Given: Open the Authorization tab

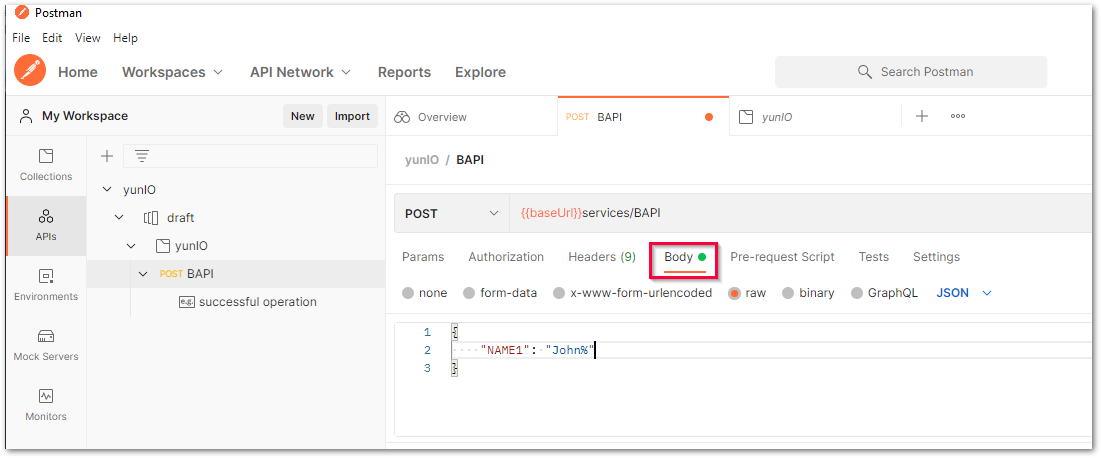Looking at the screenshot, I should [506, 257].
